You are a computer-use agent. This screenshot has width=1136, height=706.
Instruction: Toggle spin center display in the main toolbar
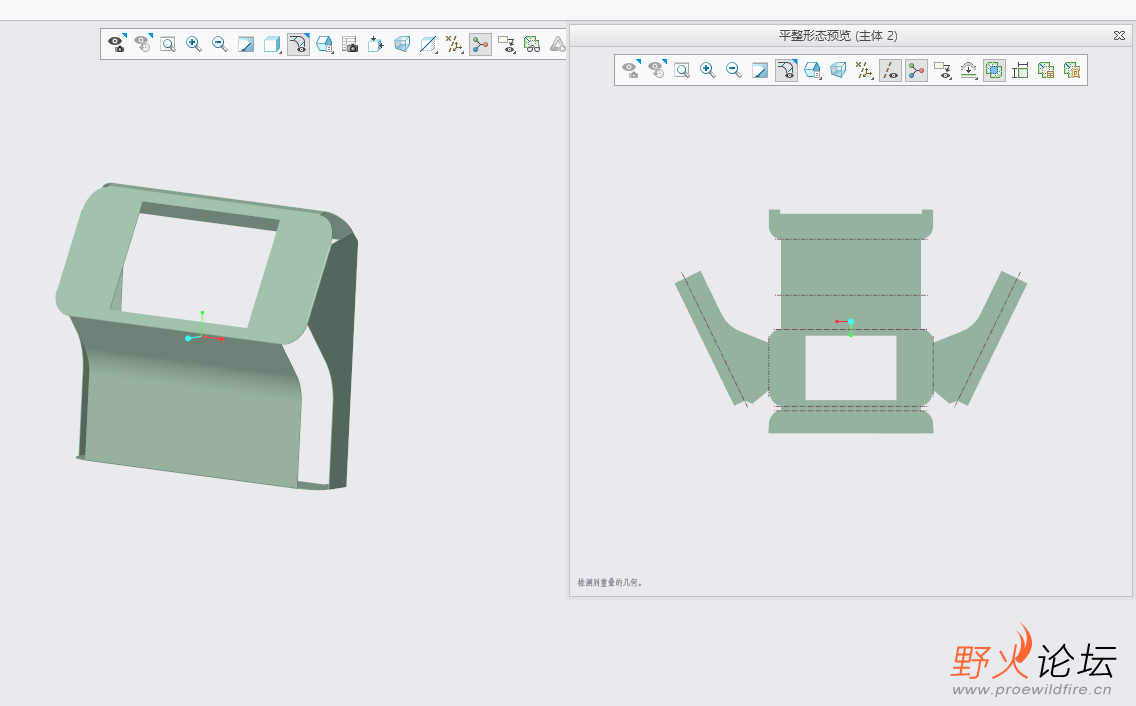tap(480, 44)
